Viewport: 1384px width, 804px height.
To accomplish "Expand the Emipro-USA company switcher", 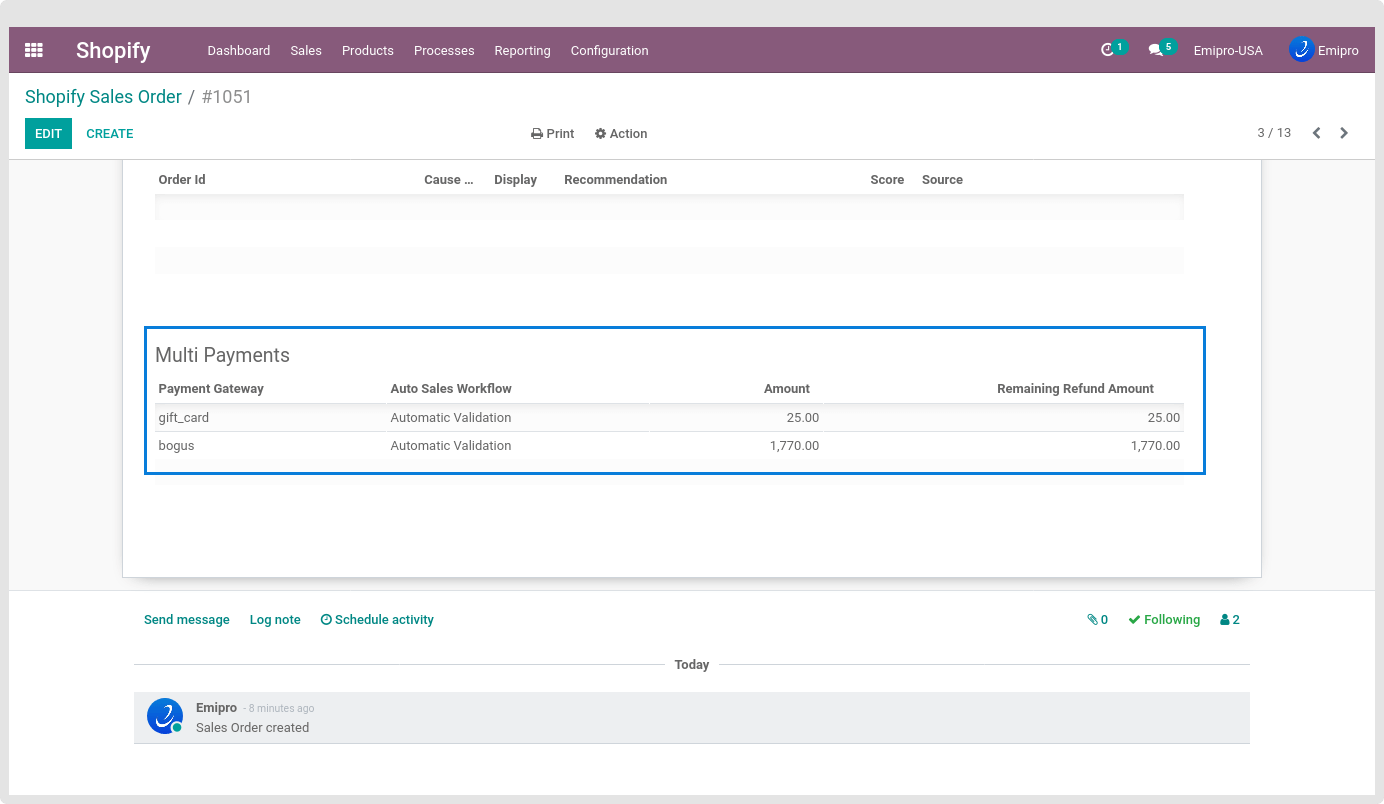I will [x=1227, y=51].
